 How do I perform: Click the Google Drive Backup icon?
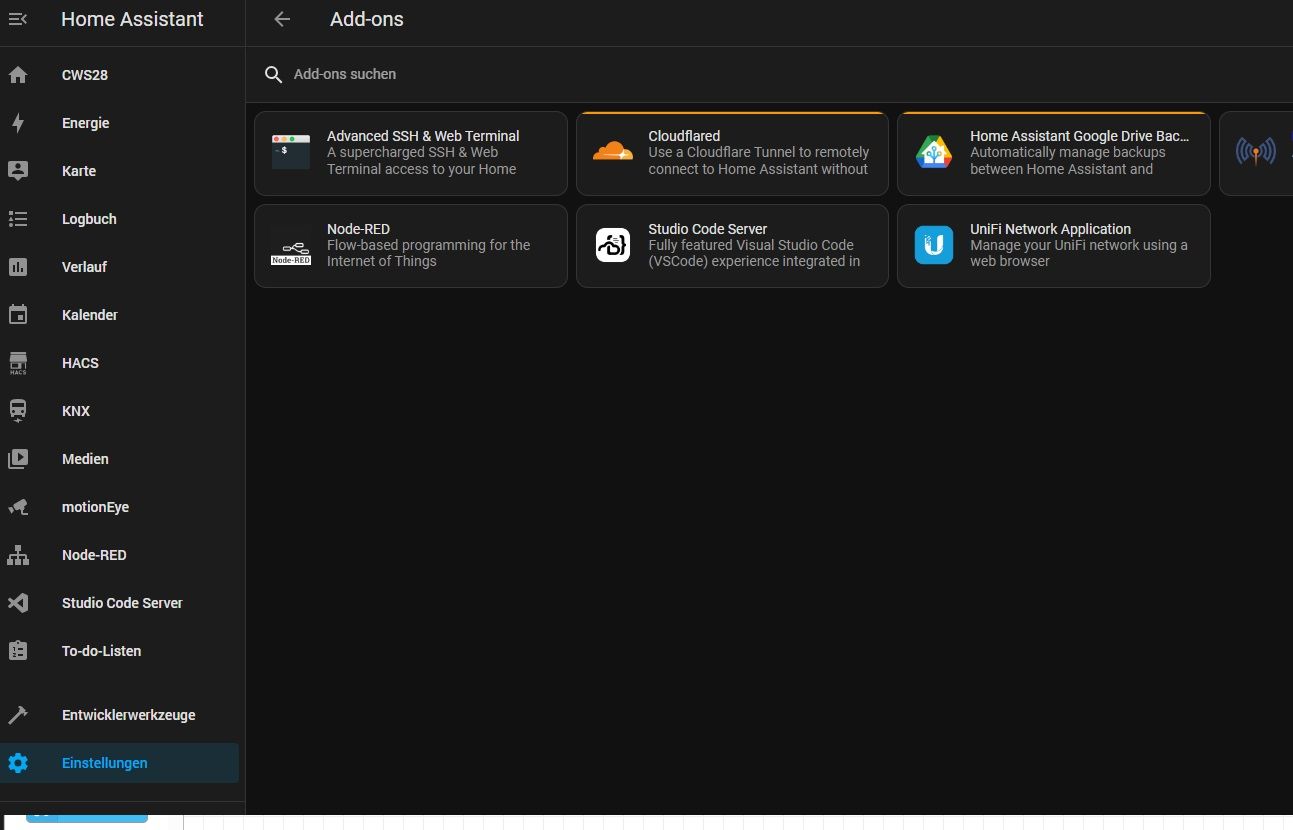click(x=934, y=152)
